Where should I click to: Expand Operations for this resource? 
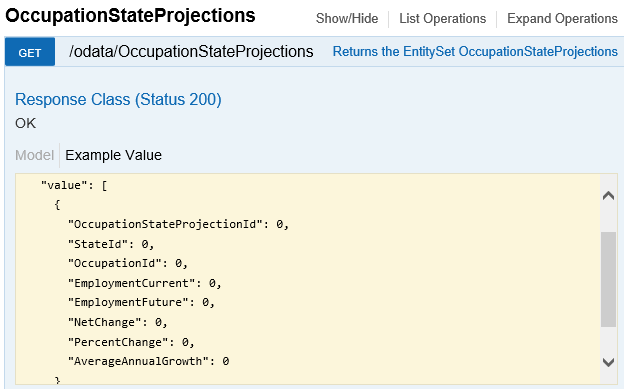562,18
